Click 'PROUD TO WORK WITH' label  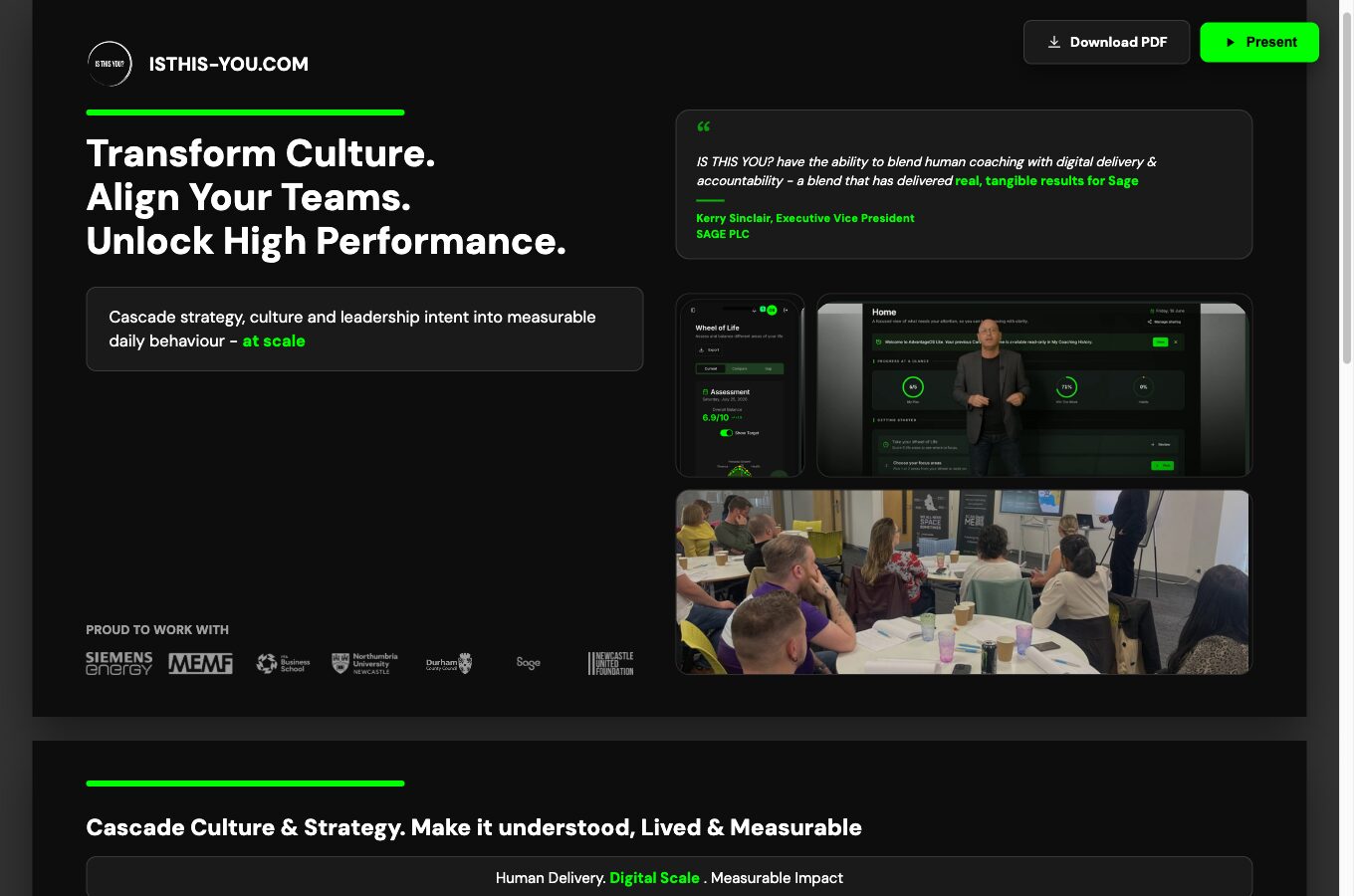[157, 630]
